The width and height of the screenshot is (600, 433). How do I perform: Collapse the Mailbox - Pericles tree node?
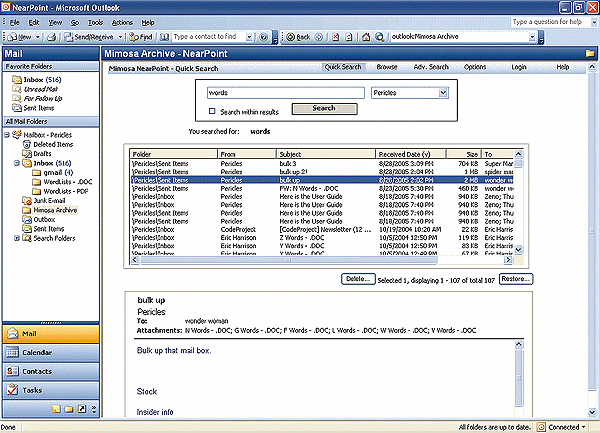[x=7, y=135]
